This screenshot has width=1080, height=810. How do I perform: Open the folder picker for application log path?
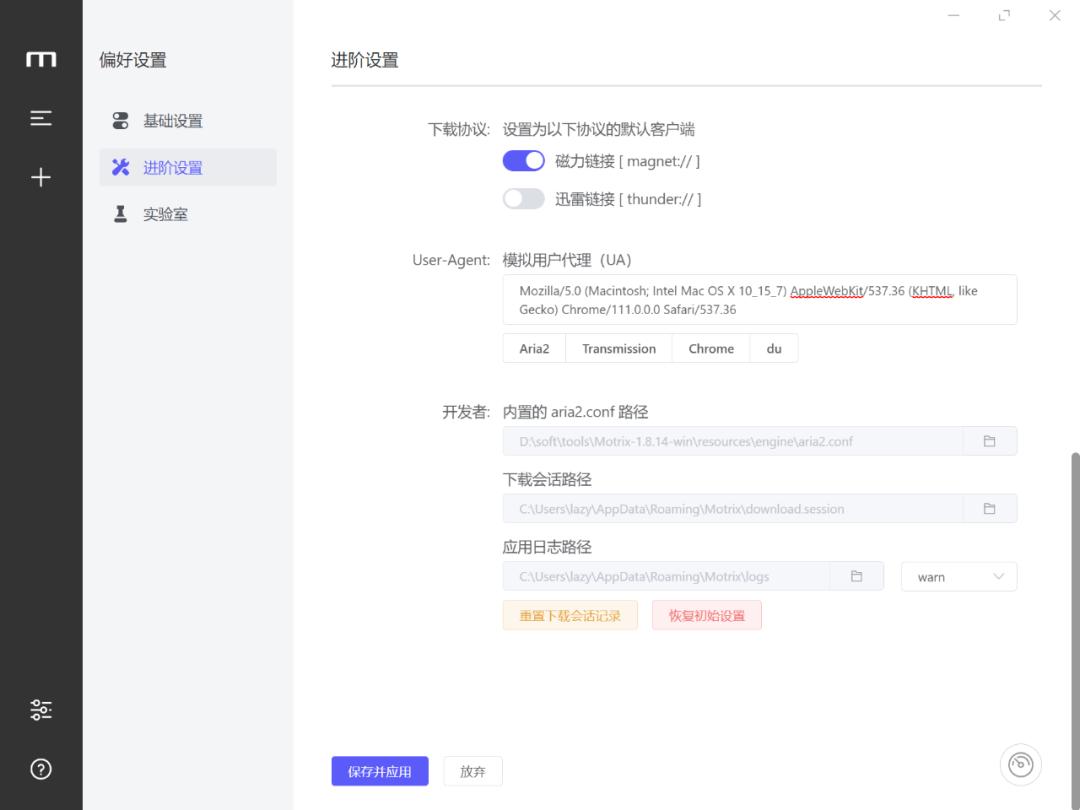[x=857, y=576]
